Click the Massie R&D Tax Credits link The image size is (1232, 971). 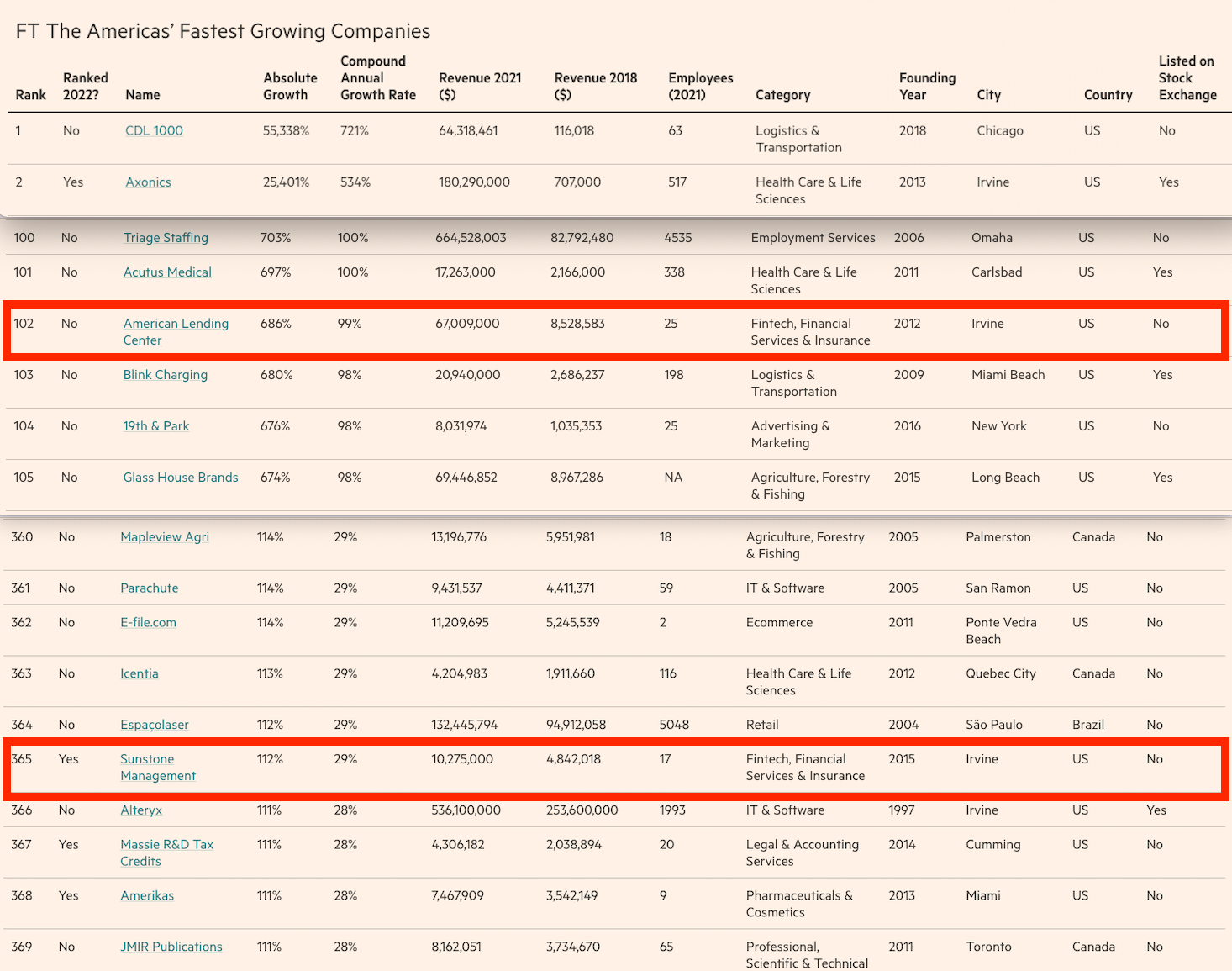pyautogui.click(x=167, y=853)
